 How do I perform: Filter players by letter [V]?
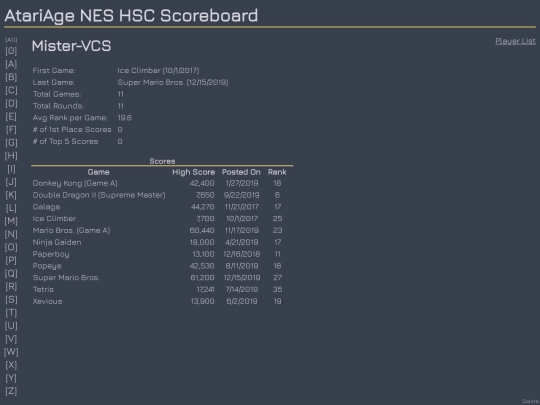point(11,339)
